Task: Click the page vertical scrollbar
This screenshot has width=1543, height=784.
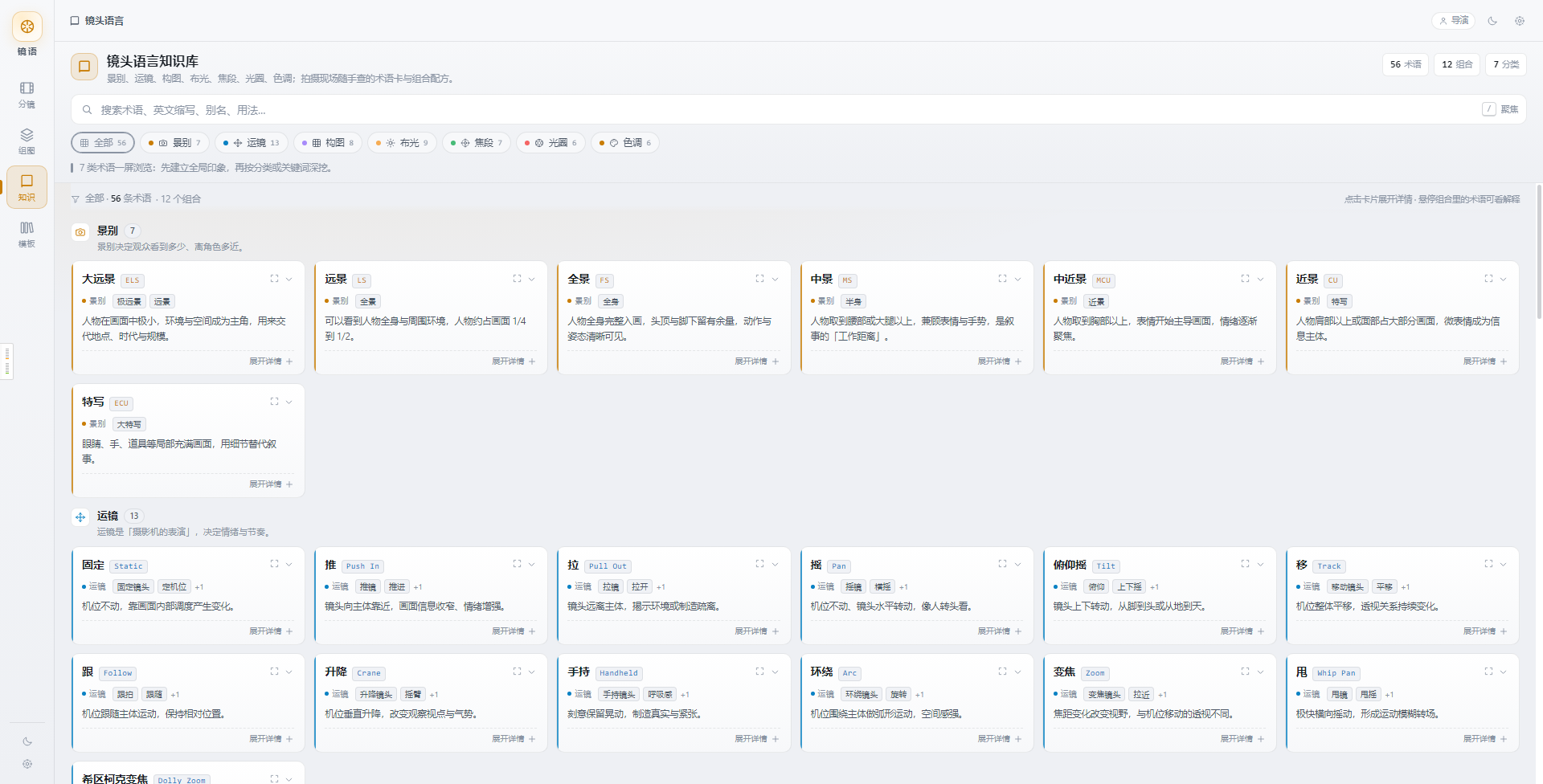Action: [x=1539, y=251]
